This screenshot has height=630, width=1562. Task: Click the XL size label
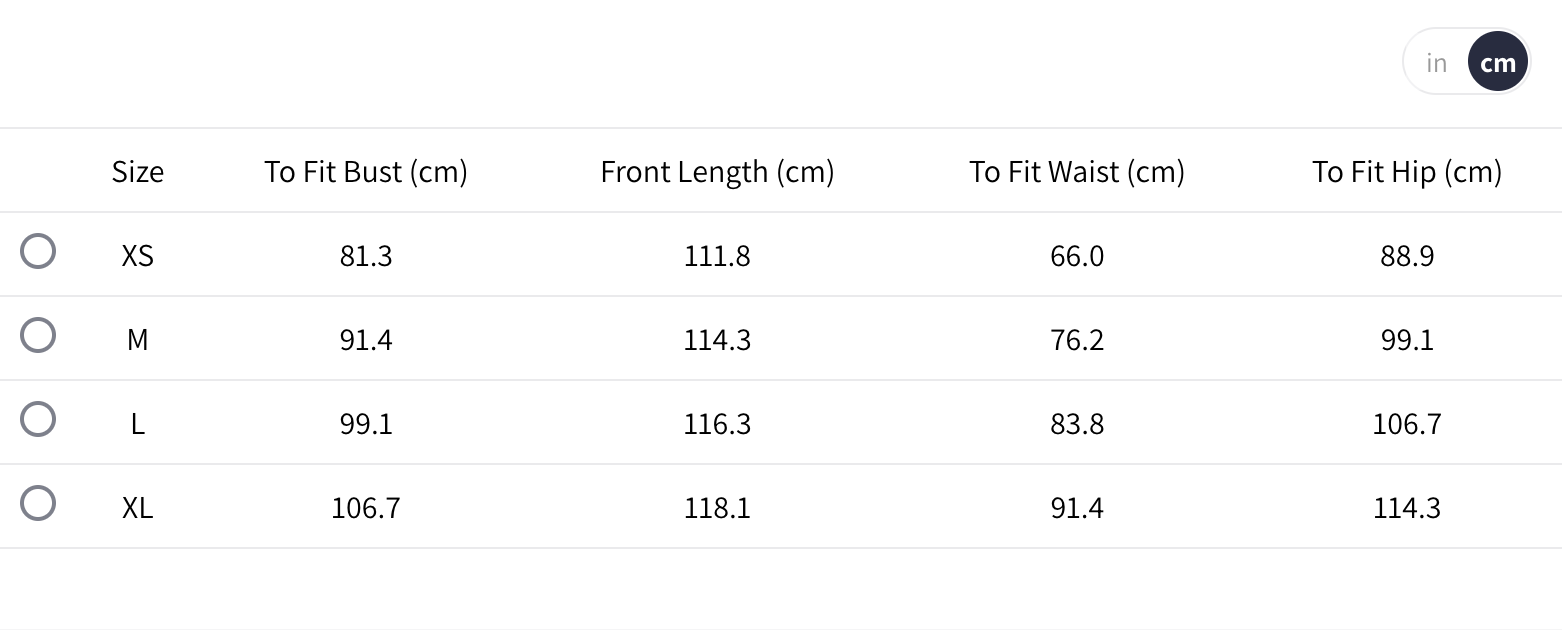click(138, 508)
